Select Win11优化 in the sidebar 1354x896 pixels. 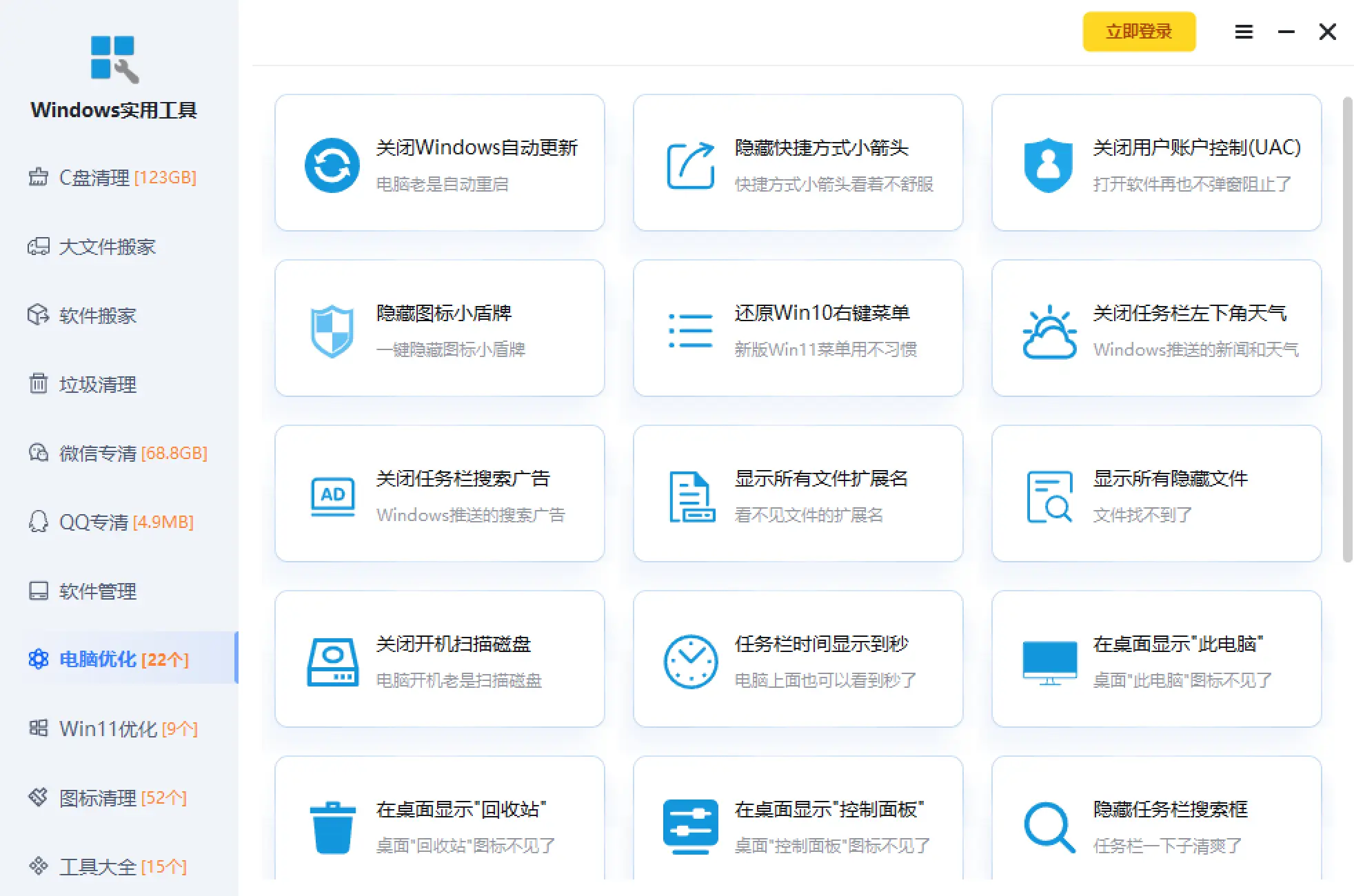114,729
